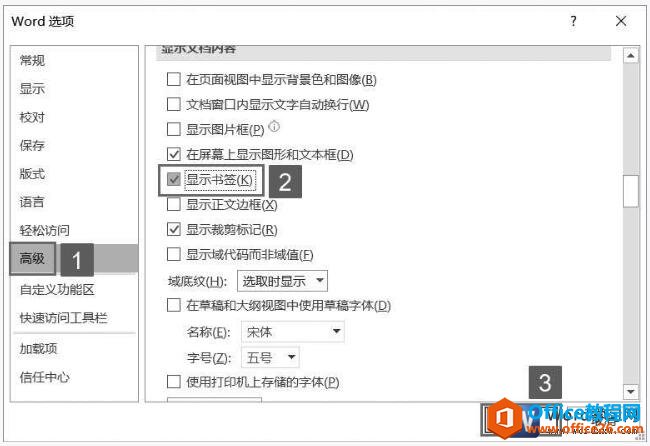Uncheck 在屏幕上显示图形和文本框
This screenshot has height=446, width=650.
coord(174,154)
